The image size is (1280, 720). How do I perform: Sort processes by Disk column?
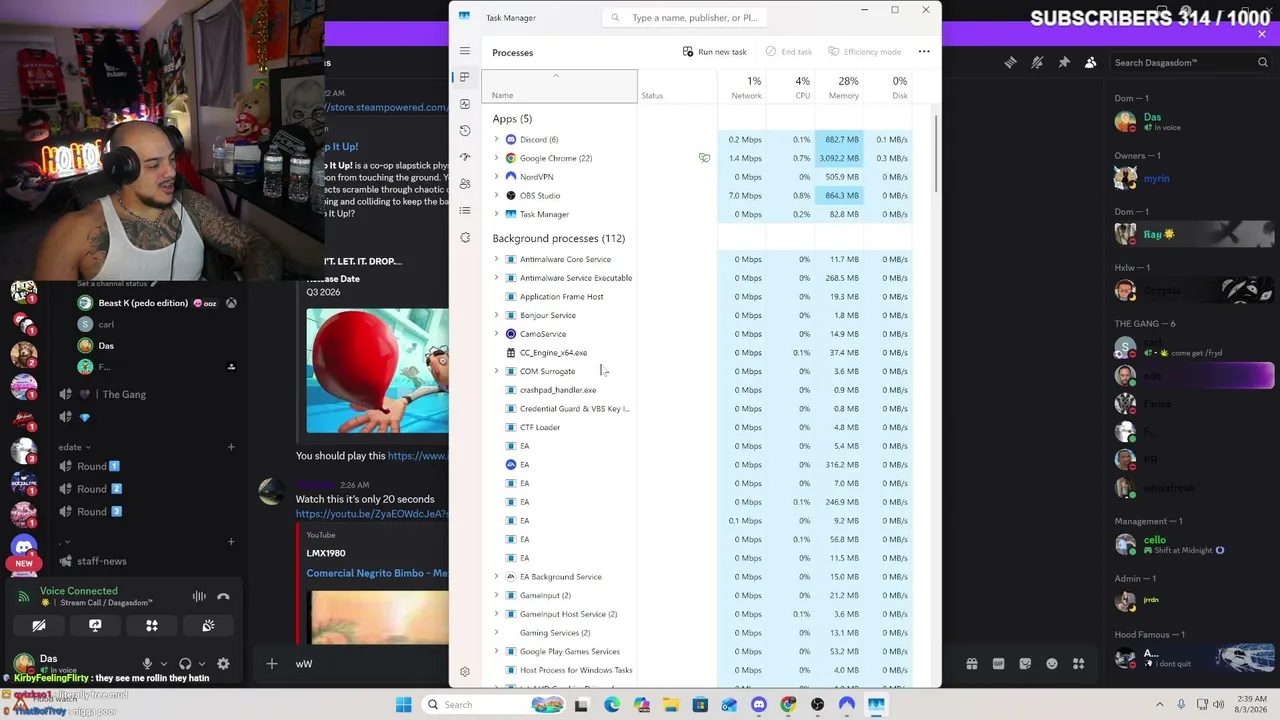(x=887, y=87)
